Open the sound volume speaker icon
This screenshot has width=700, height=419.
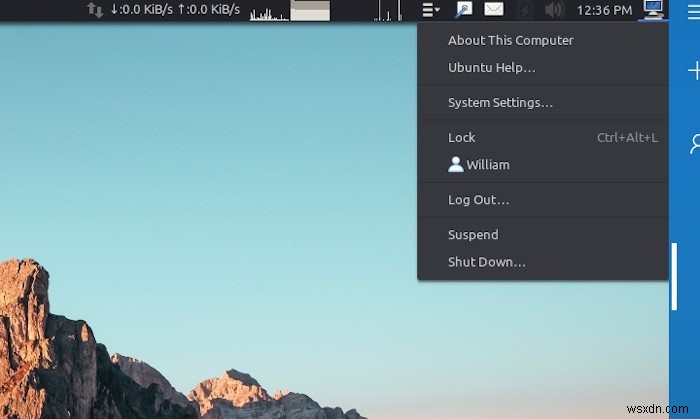[554, 10]
